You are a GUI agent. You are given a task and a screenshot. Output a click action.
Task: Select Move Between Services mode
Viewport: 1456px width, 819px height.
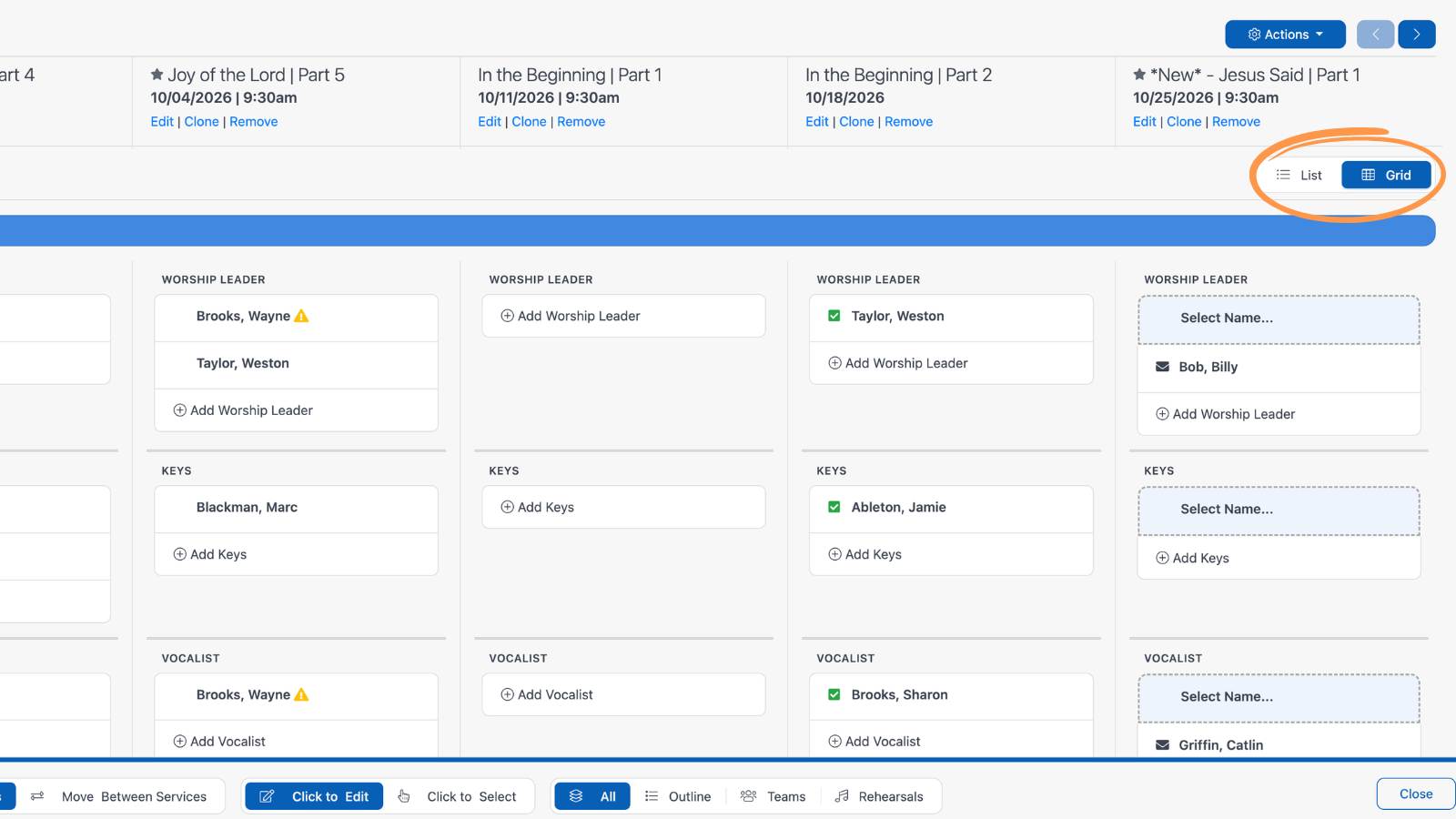(119, 796)
